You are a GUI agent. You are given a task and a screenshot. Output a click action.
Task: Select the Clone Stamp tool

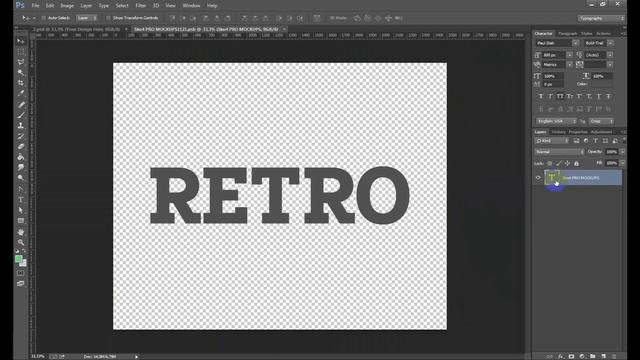point(21,126)
